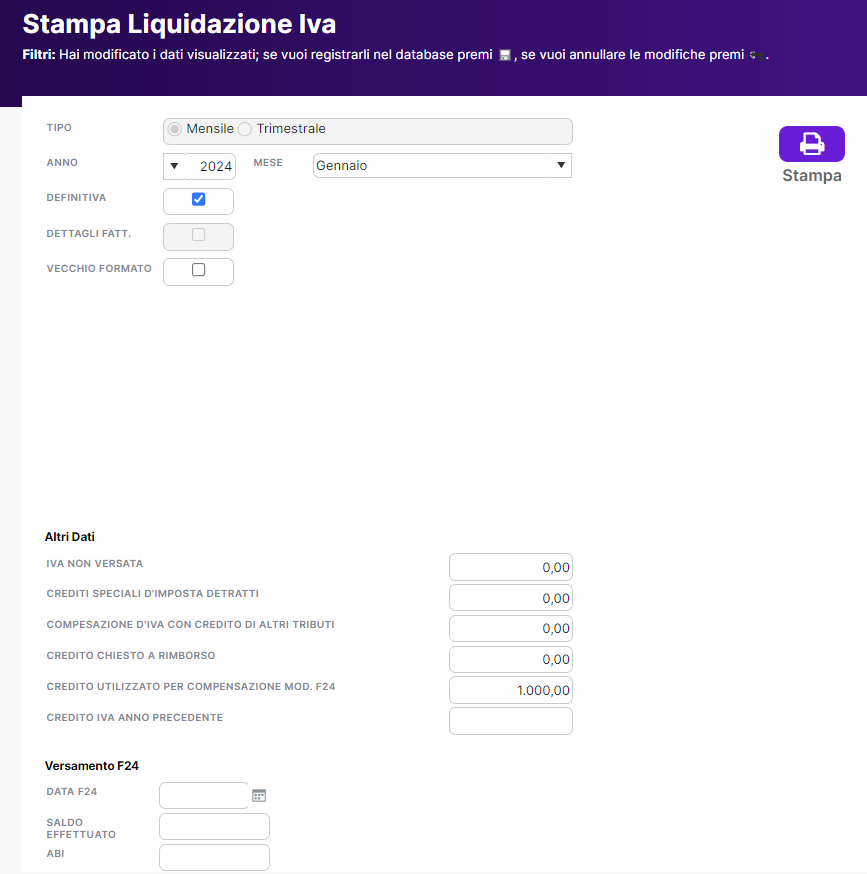Viewport: 867px width, 874px height.
Task: Click the Altri Dati section heading
Action: point(70,537)
